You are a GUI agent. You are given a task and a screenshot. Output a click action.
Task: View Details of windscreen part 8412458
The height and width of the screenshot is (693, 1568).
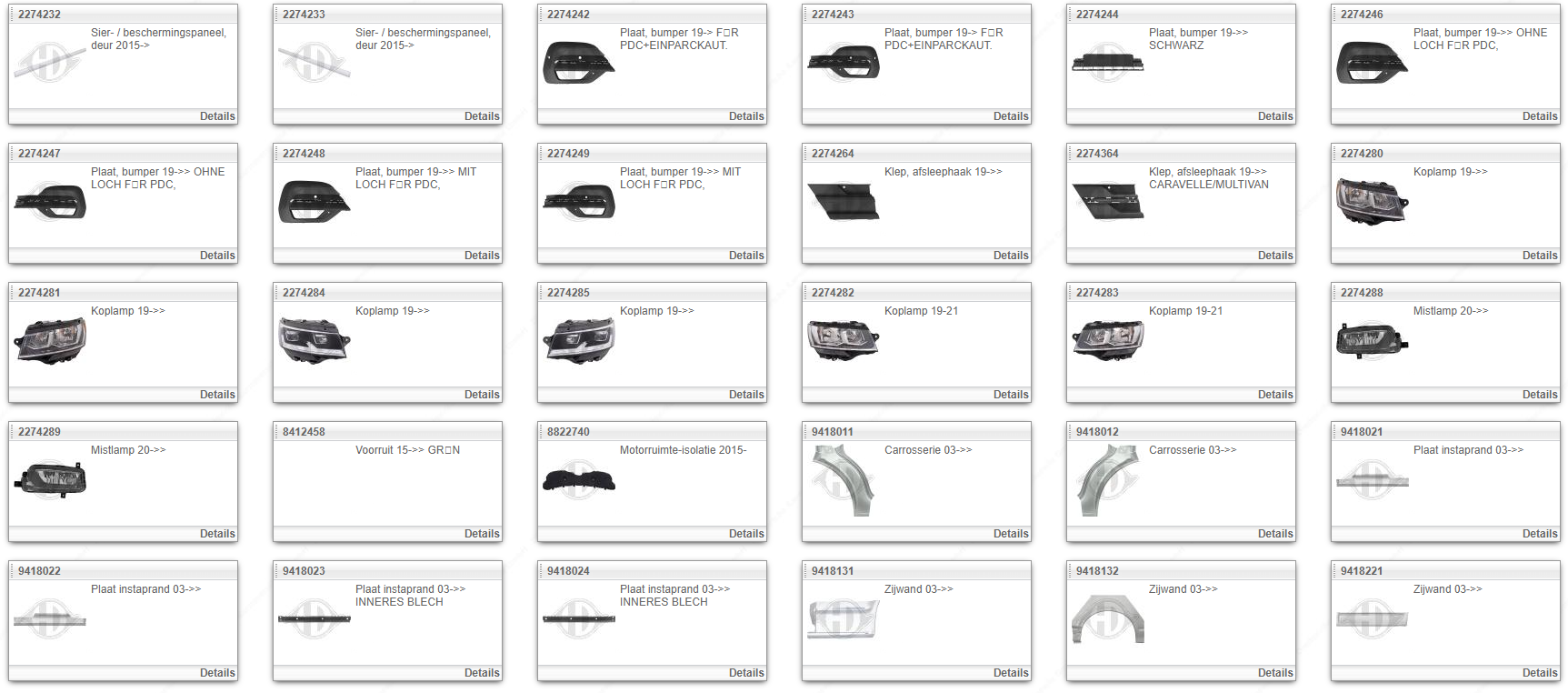[482, 534]
